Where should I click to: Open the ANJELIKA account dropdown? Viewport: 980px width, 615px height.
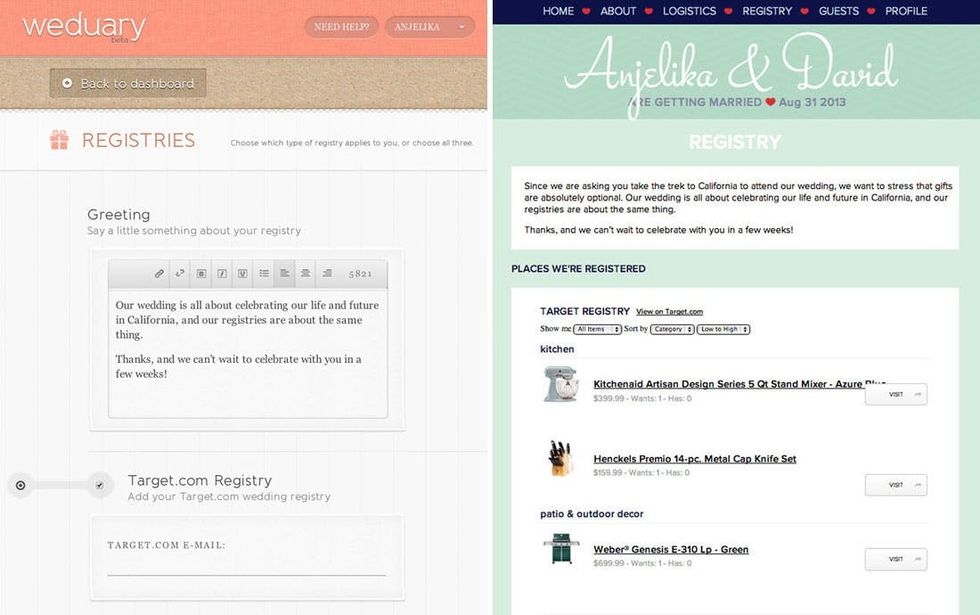428,27
